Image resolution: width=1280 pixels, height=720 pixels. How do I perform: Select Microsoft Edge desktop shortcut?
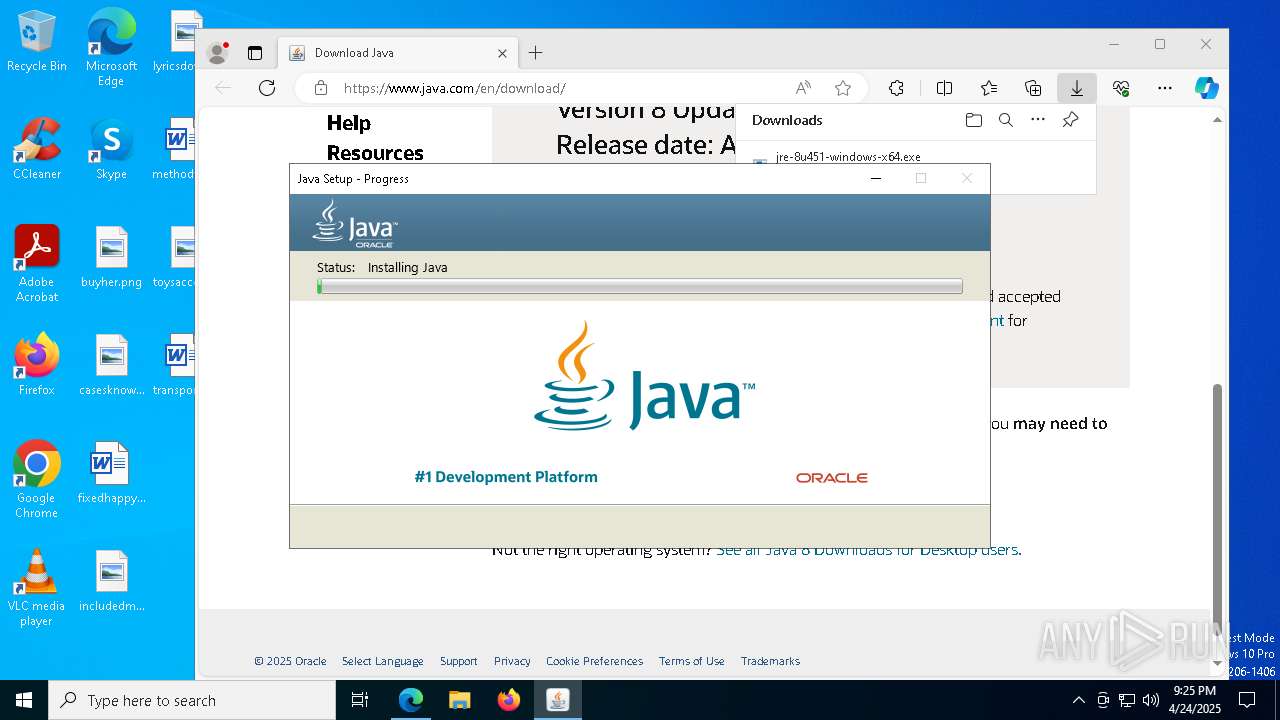[x=111, y=47]
